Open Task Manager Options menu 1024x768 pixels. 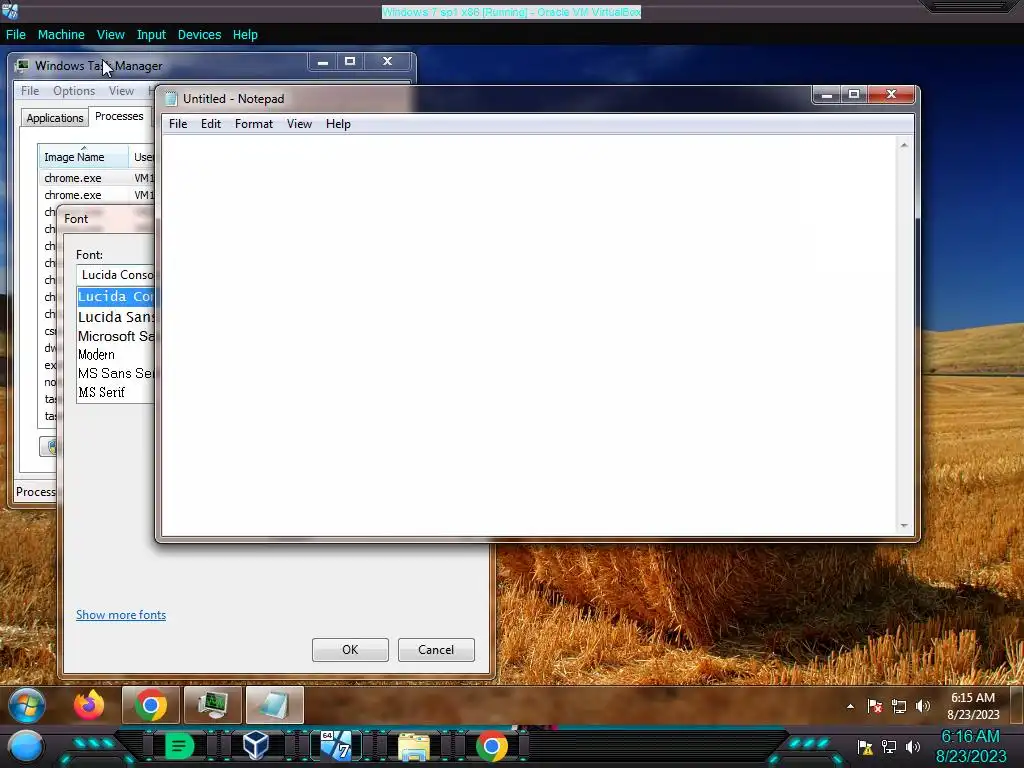point(74,91)
